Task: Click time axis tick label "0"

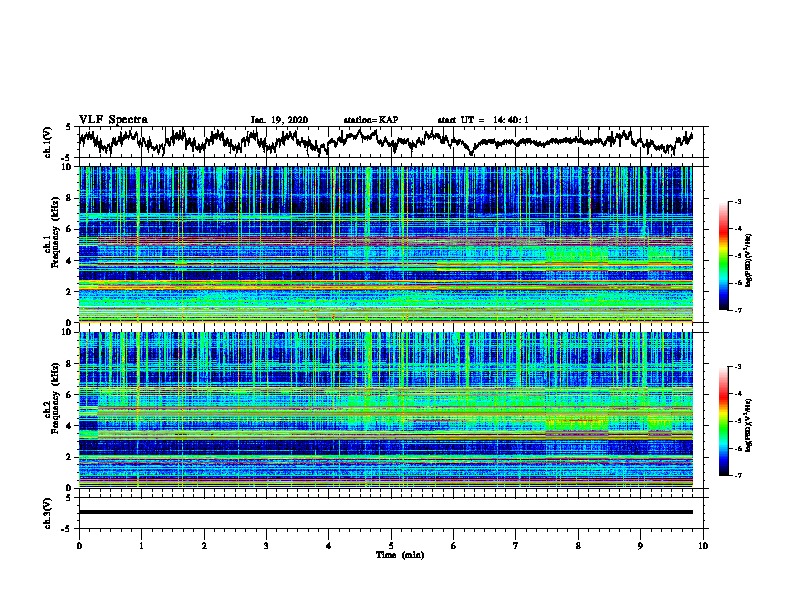Action: click(x=79, y=546)
